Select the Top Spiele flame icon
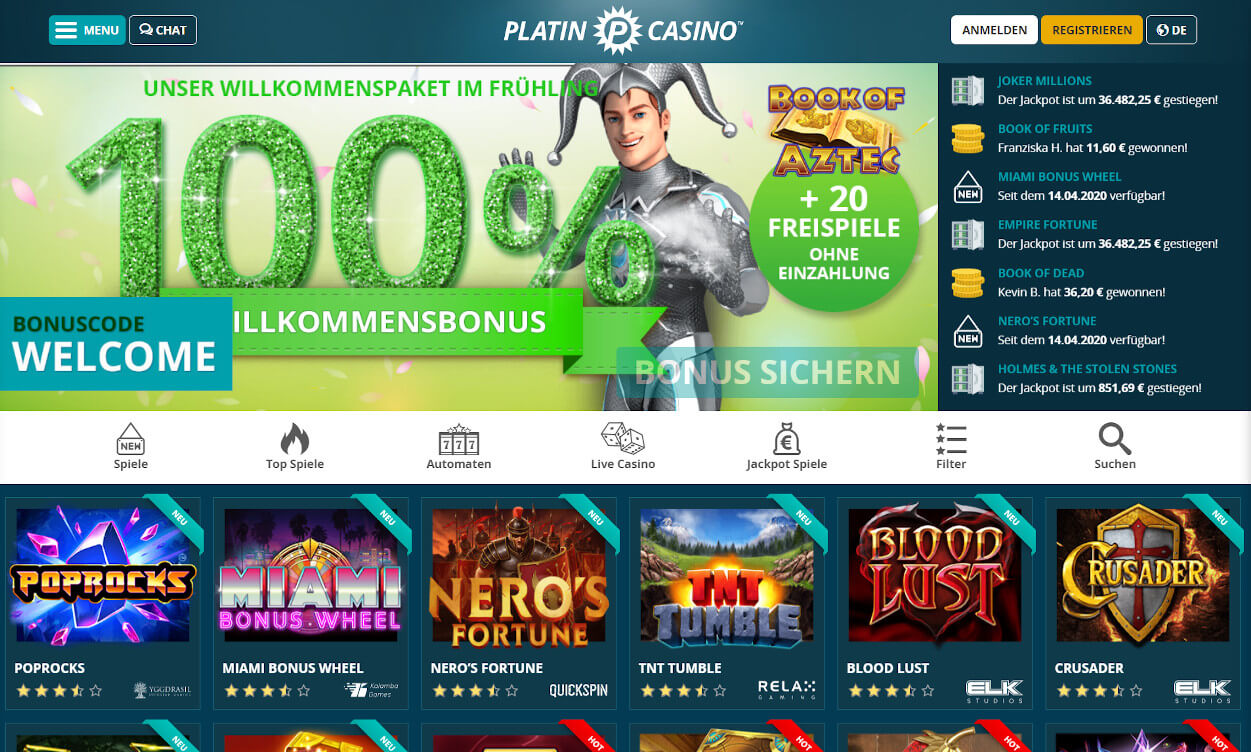The image size is (1251, 752). 295,438
